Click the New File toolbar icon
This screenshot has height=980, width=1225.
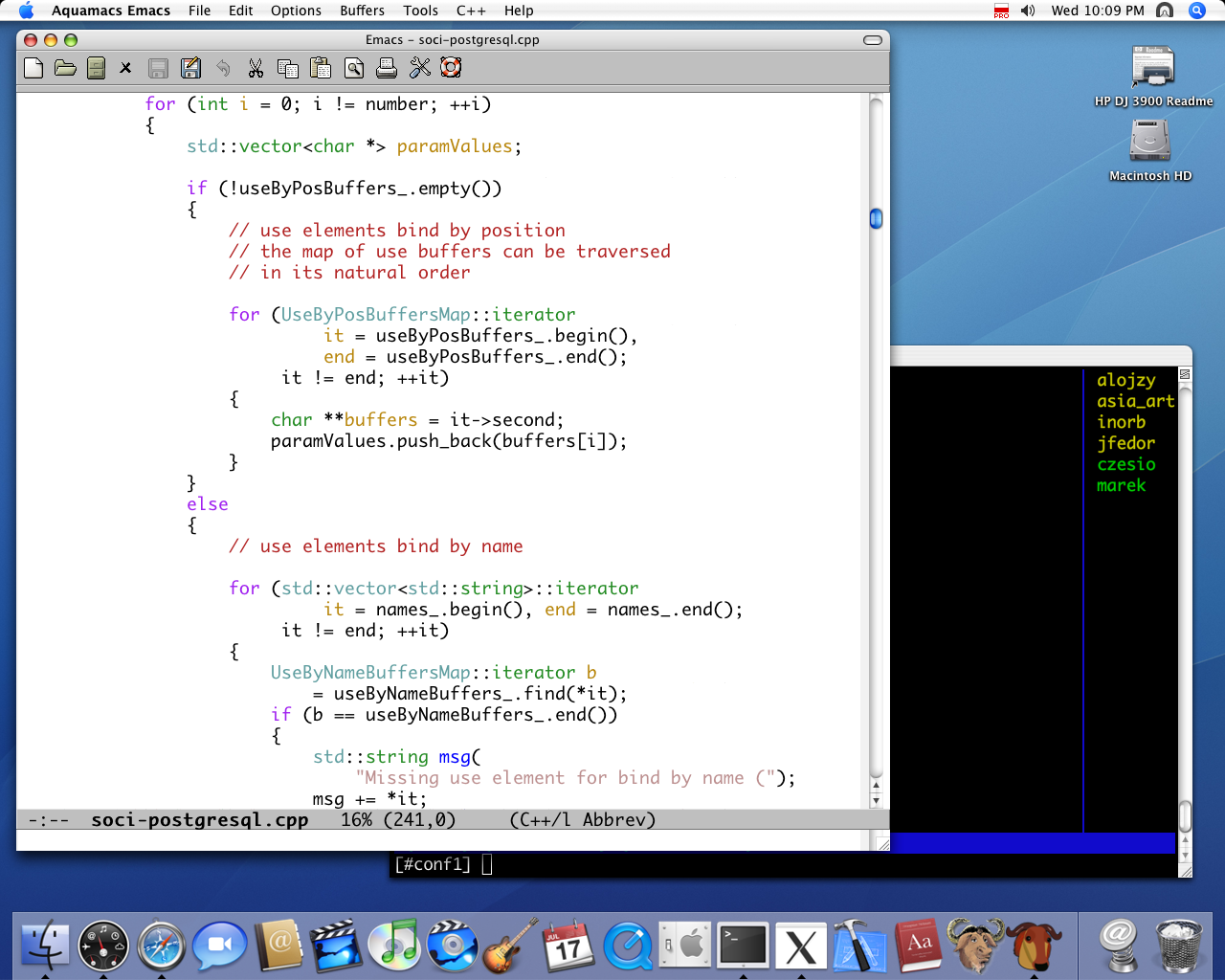coord(33,68)
